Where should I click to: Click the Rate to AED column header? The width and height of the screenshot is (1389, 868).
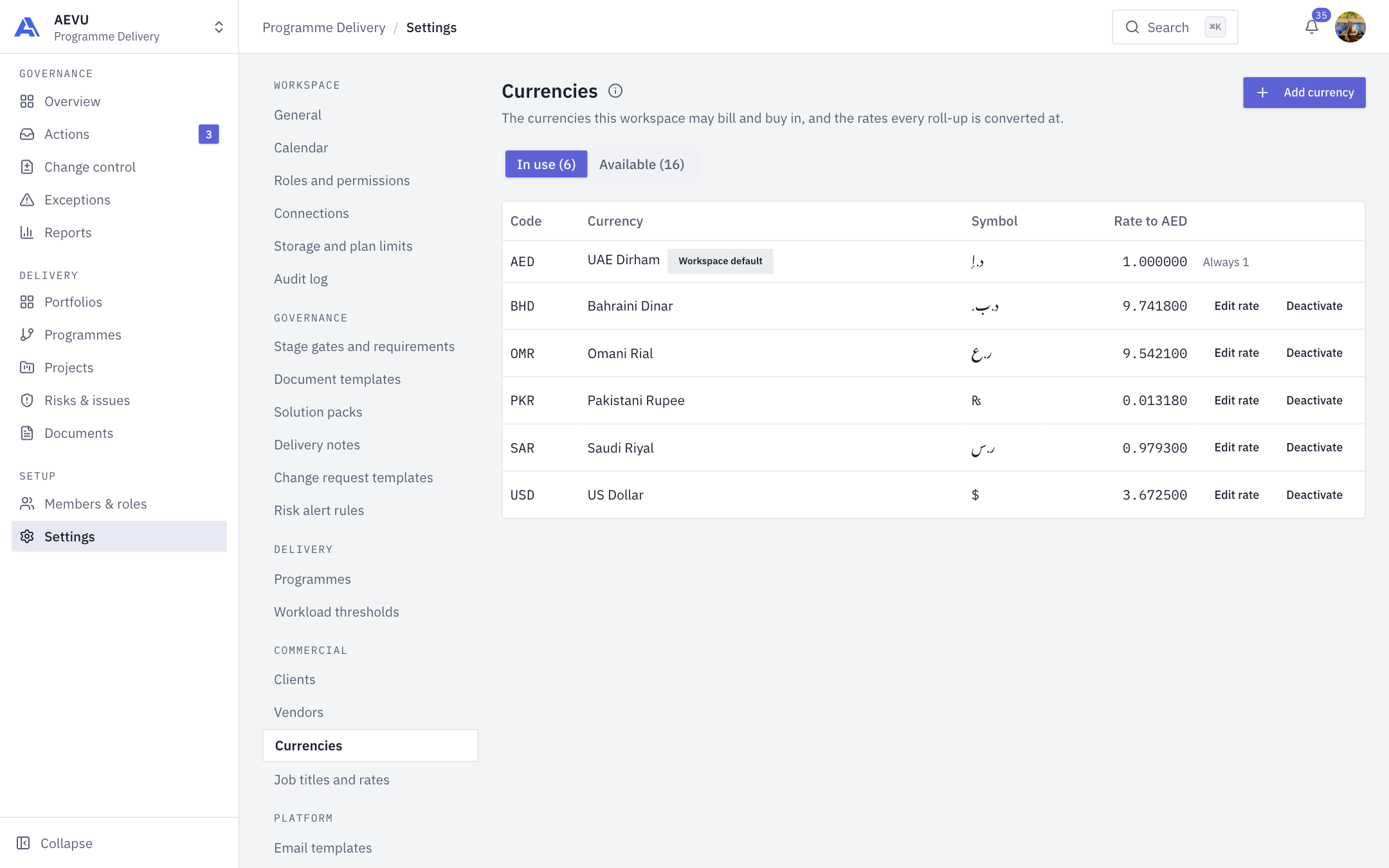pyautogui.click(x=1150, y=221)
